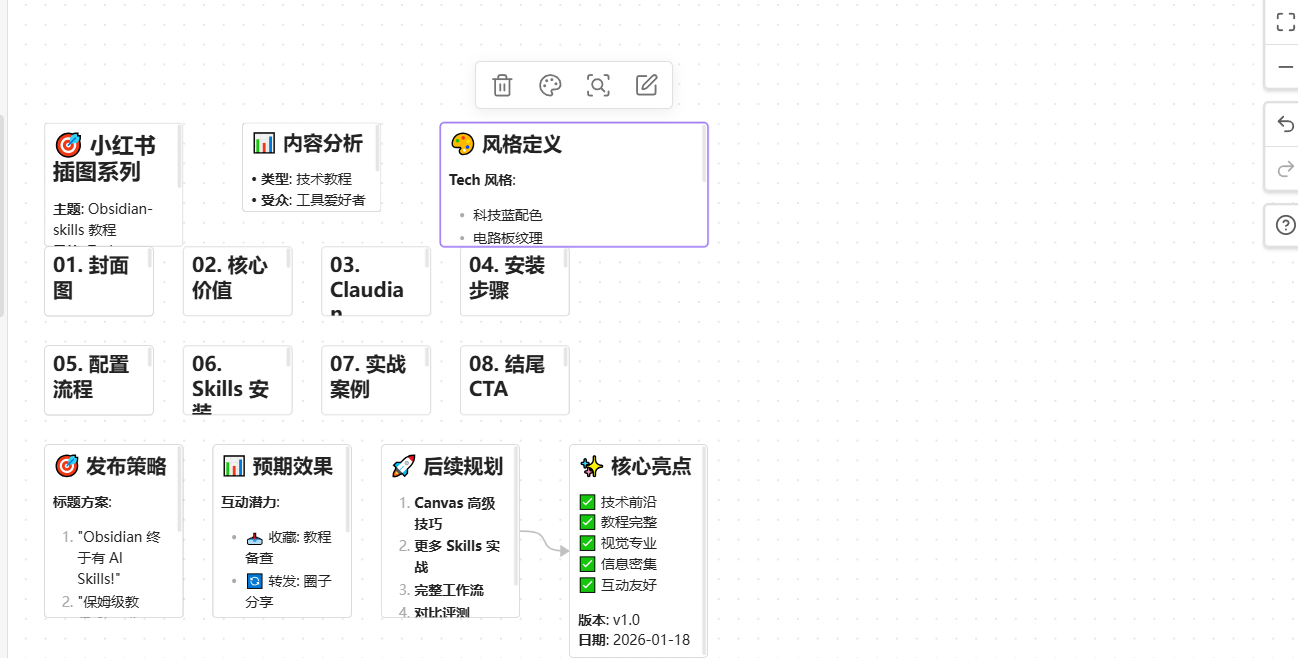Click the 版本: v1.0 line
The height and width of the screenshot is (658, 1298).
click(609, 619)
